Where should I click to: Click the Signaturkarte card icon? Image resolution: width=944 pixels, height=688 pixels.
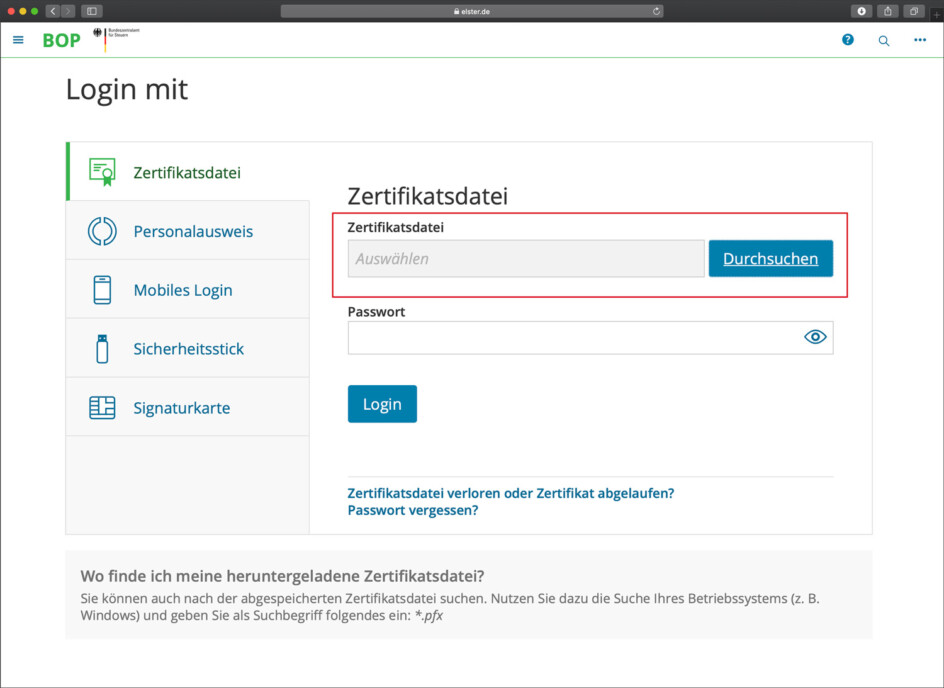point(101,407)
